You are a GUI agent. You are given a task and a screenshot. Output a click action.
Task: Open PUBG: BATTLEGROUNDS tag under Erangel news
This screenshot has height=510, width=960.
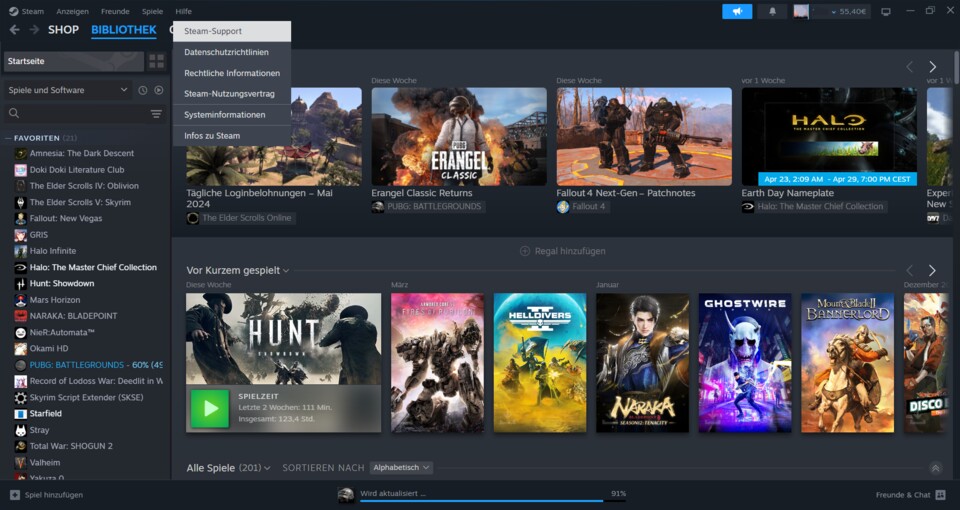[427, 207]
